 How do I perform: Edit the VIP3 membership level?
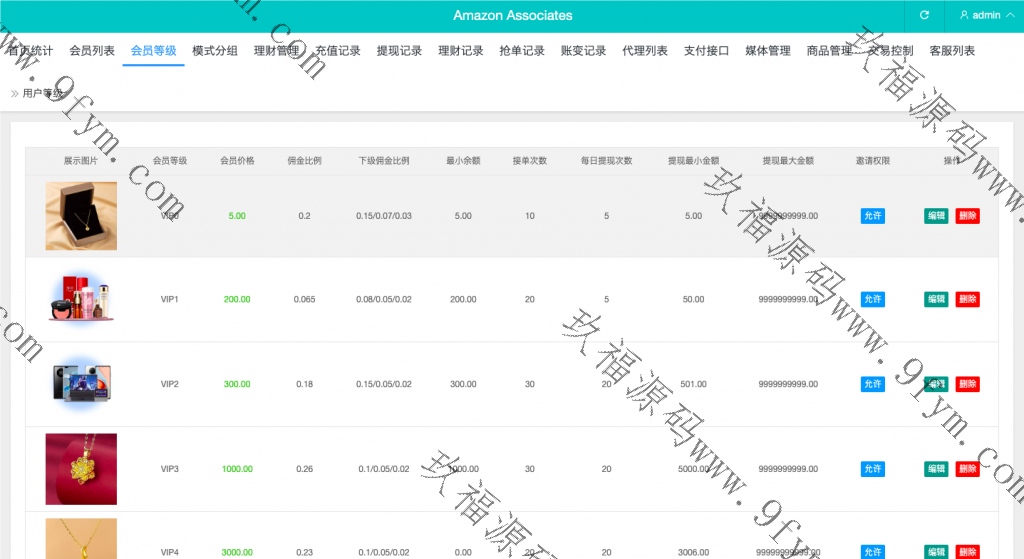tap(936, 469)
